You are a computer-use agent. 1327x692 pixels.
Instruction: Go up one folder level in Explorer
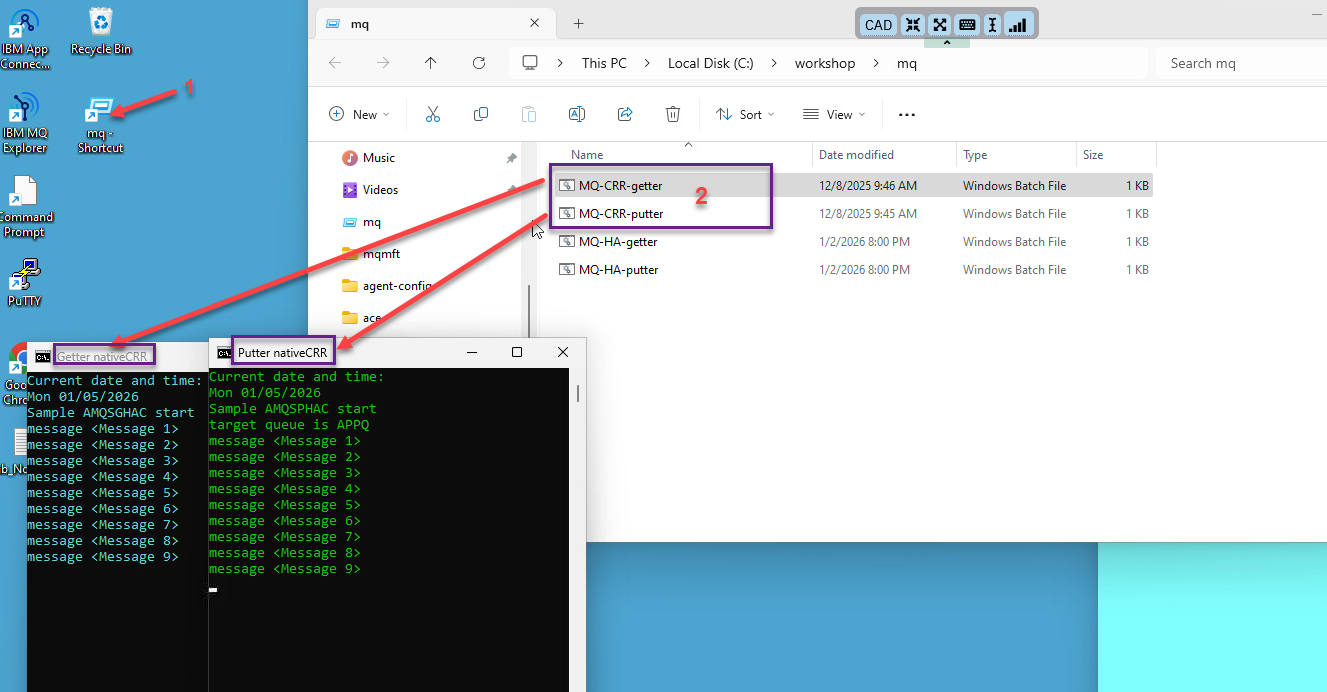pyautogui.click(x=431, y=63)
